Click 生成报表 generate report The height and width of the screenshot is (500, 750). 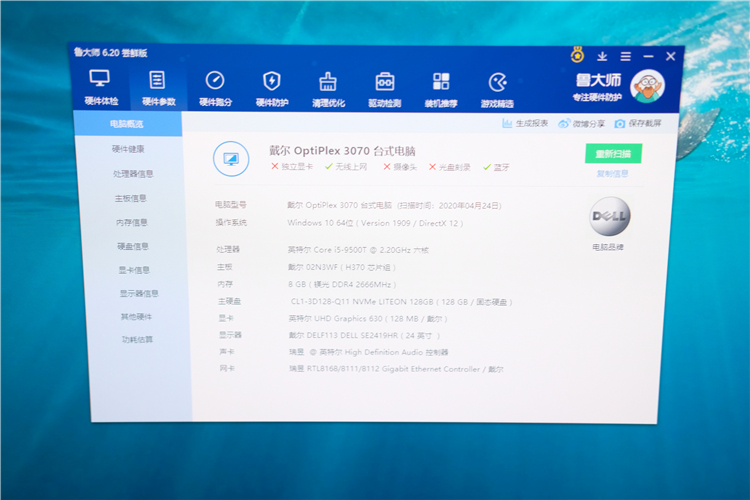(x=525, y=123)
